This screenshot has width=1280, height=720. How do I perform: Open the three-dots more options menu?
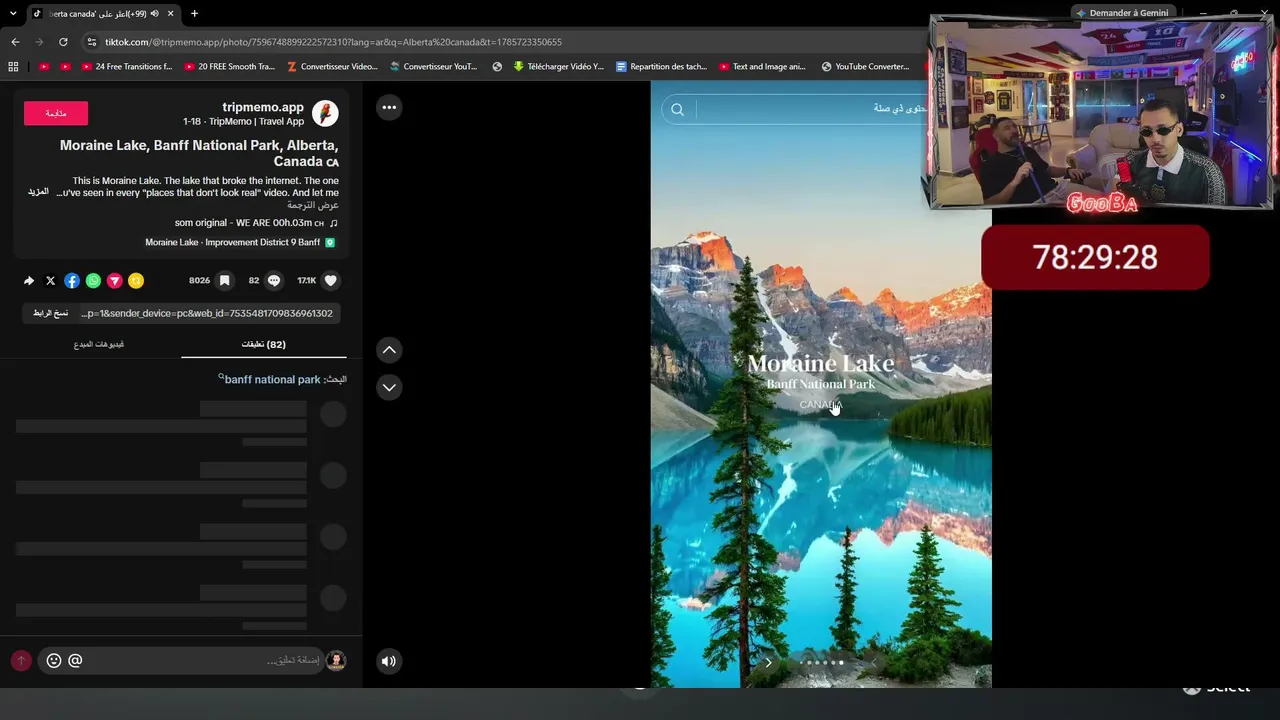[x=389, y=107]
